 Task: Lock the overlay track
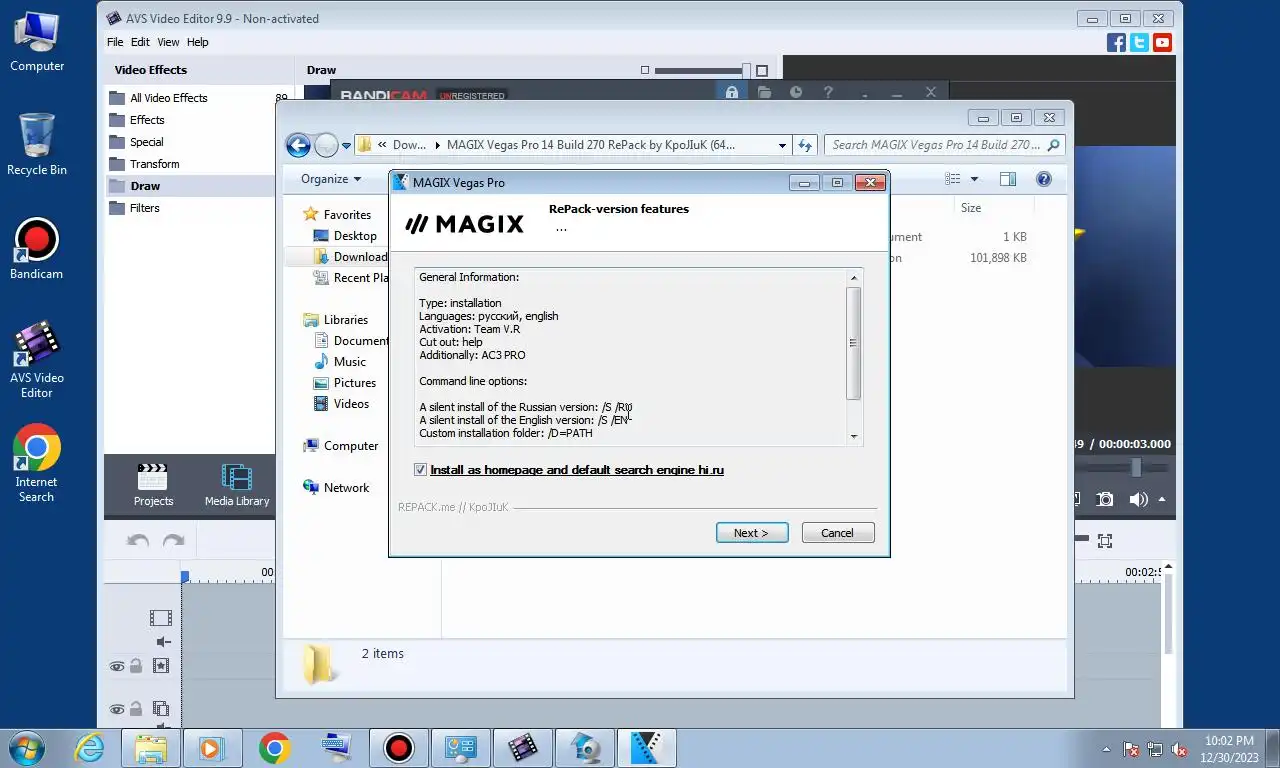click(x=135, y=709)
